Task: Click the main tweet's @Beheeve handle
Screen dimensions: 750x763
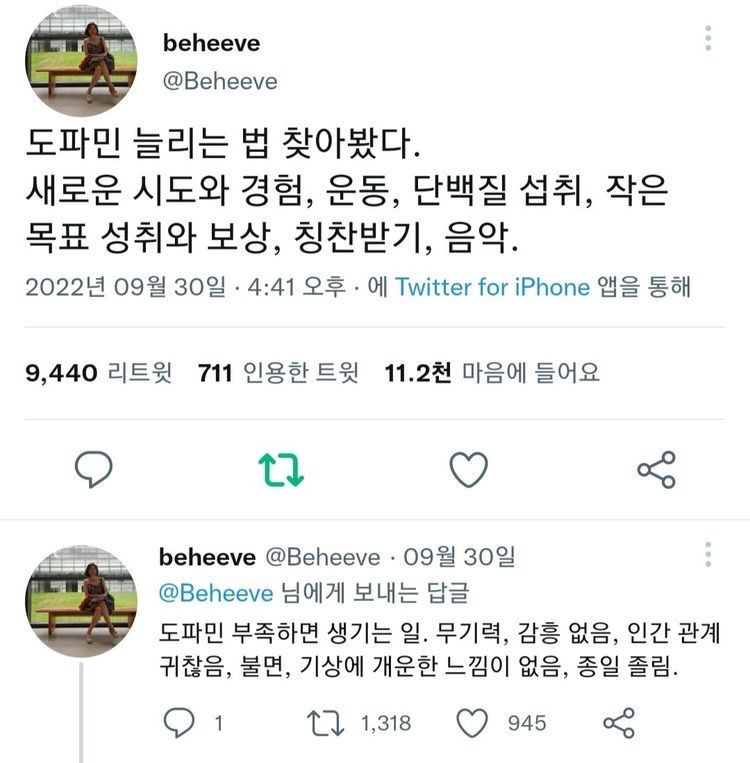Action: tap(219, 81)
